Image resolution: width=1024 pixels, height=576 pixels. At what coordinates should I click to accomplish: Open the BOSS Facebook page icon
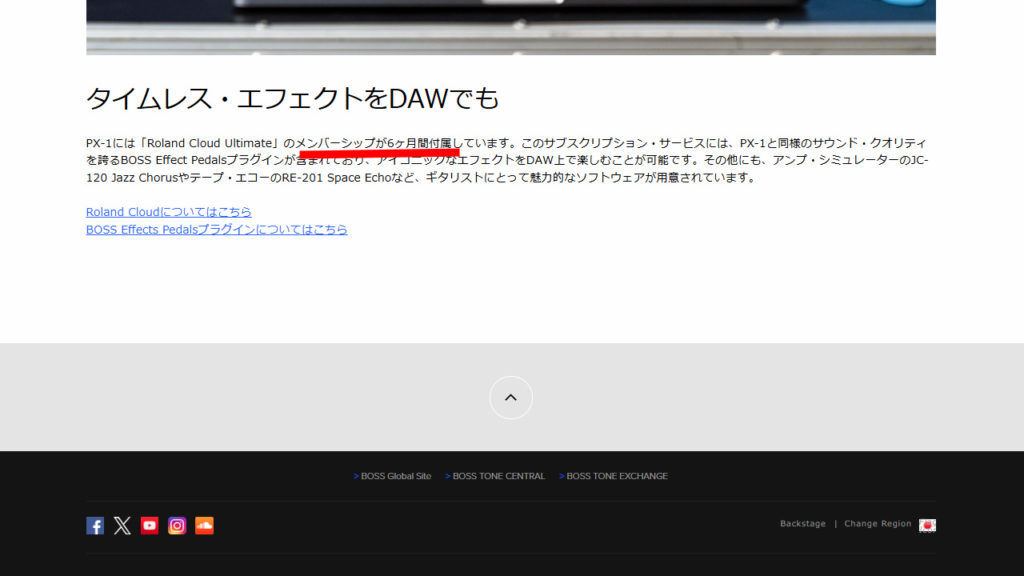(x=95, y=525)
